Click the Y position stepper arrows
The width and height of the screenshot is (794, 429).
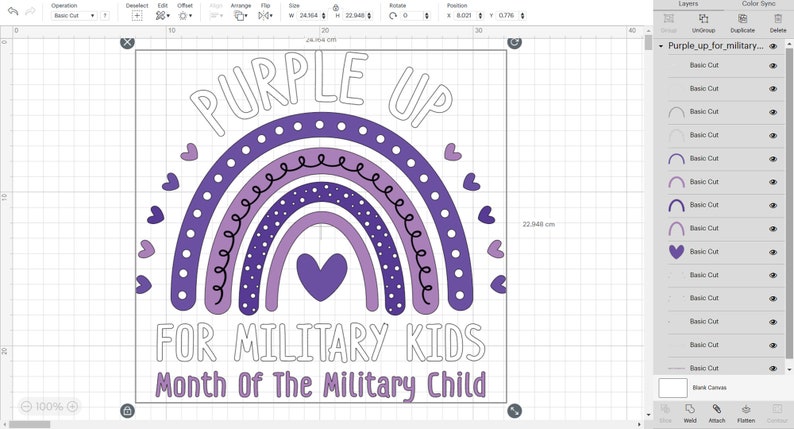click(x=523, y=16)
